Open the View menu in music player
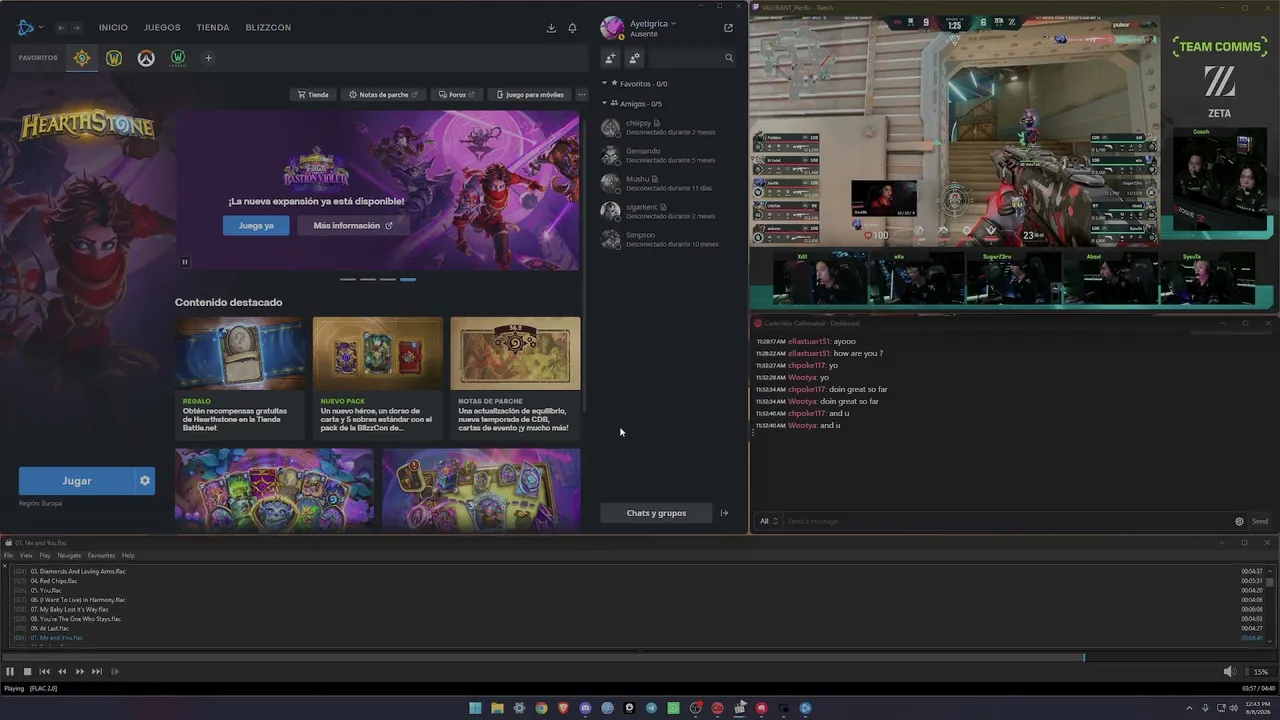This screenshot has height=720, width=1280. 26,555
